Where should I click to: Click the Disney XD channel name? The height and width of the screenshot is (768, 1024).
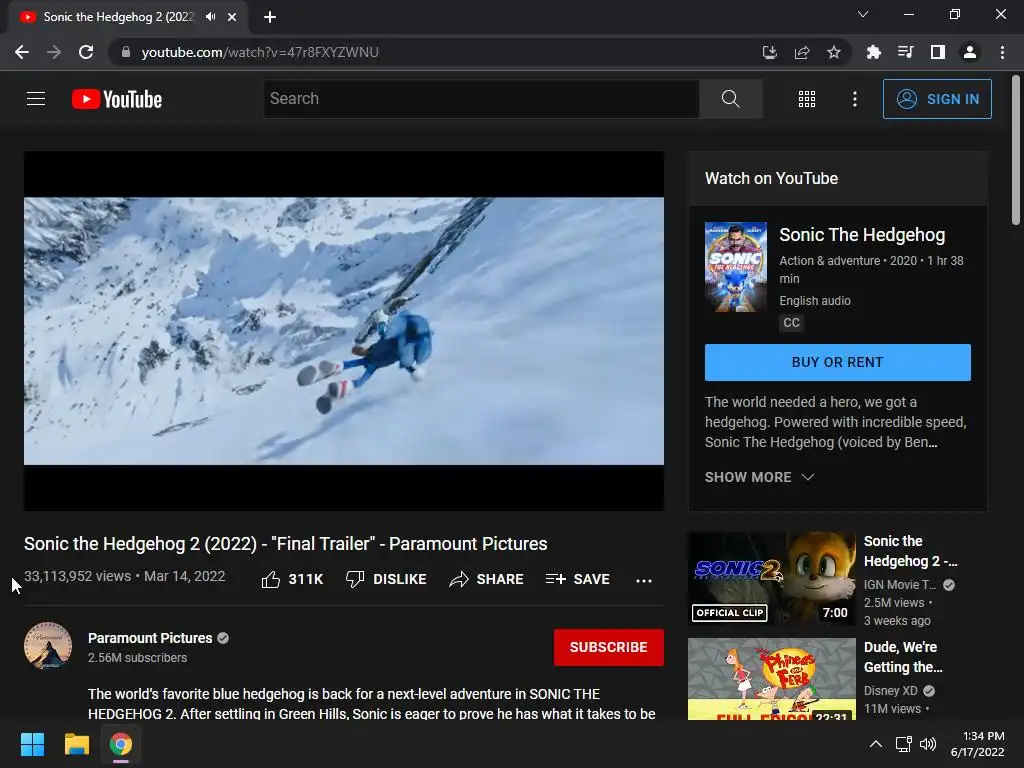point(890,690)
